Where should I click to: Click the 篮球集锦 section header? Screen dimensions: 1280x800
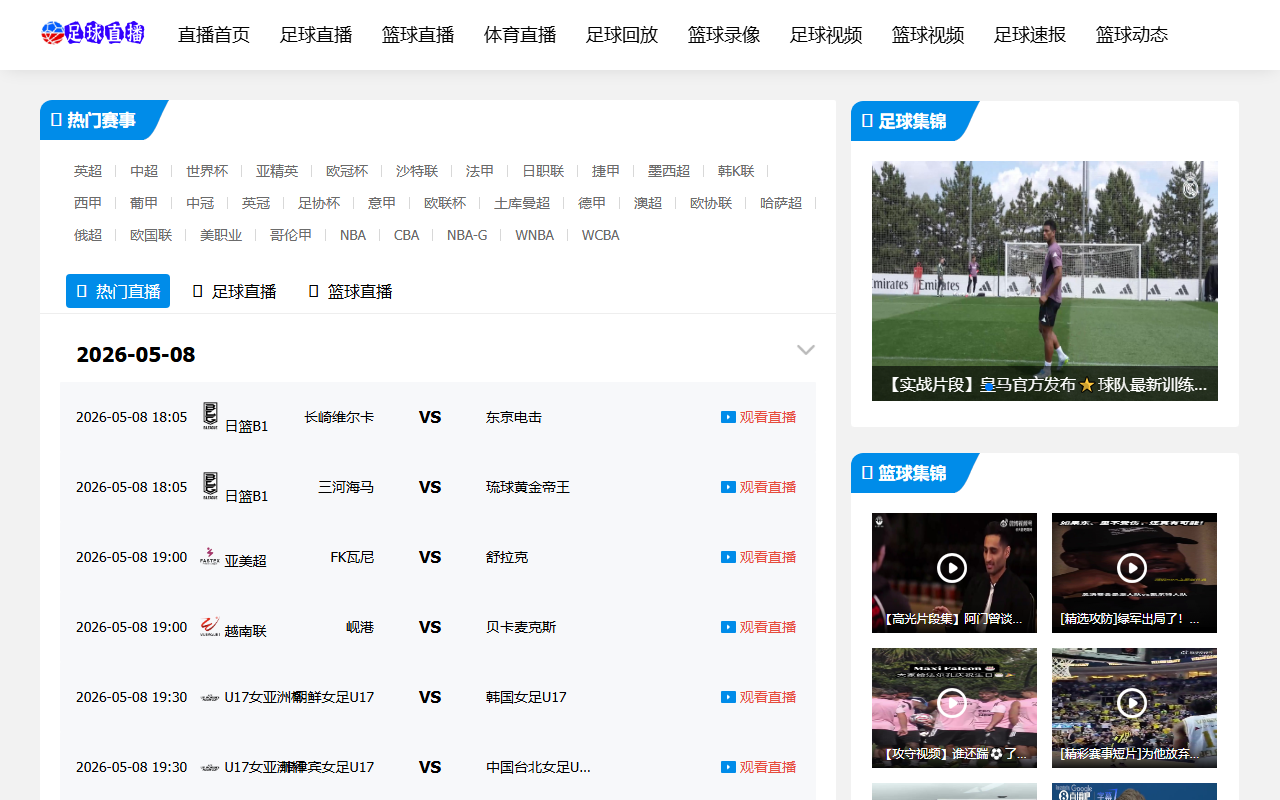pos(912,473)
